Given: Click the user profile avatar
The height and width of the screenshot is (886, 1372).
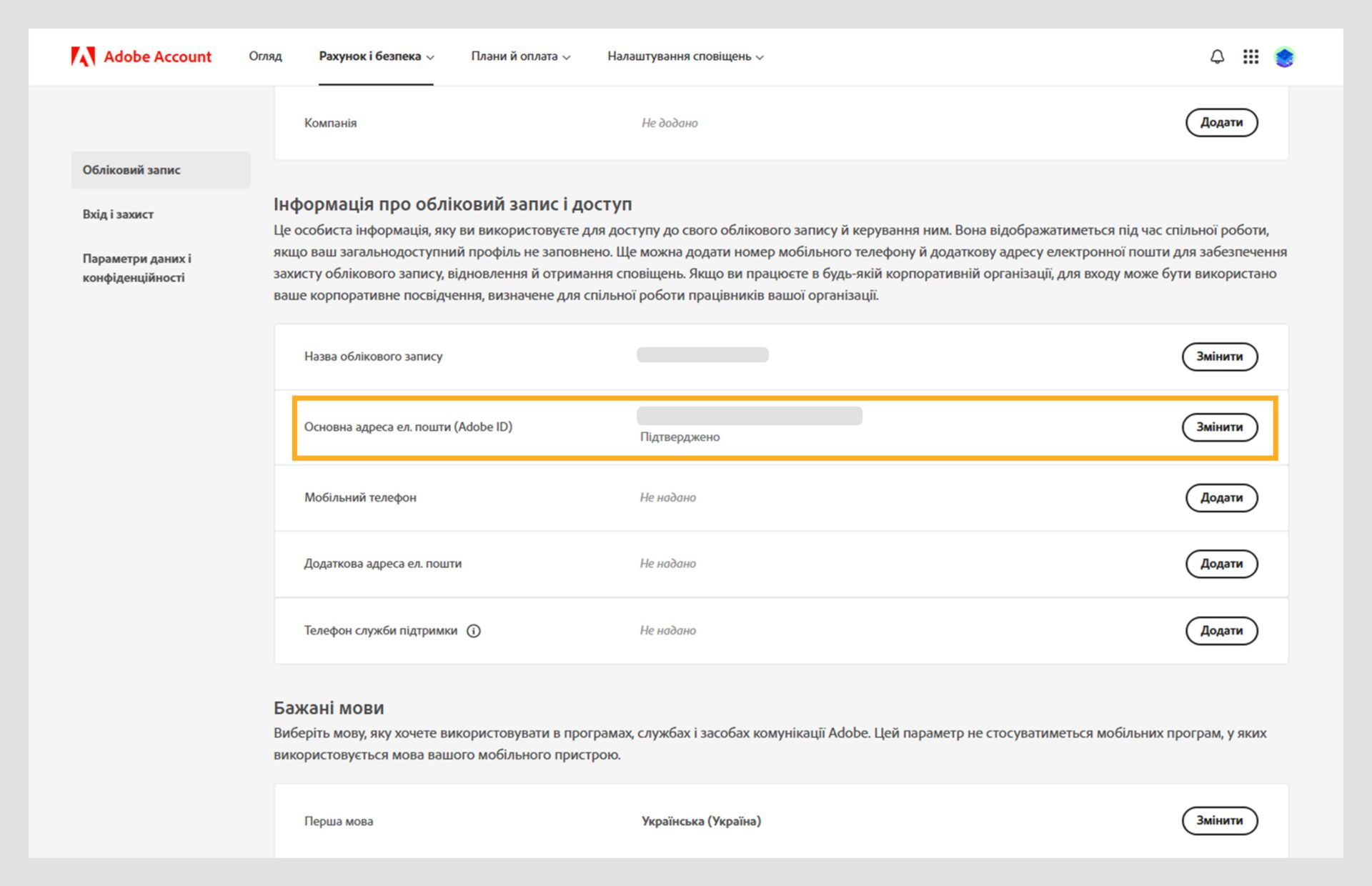Looking at the screenshot, I should (x=1284, y=57).
